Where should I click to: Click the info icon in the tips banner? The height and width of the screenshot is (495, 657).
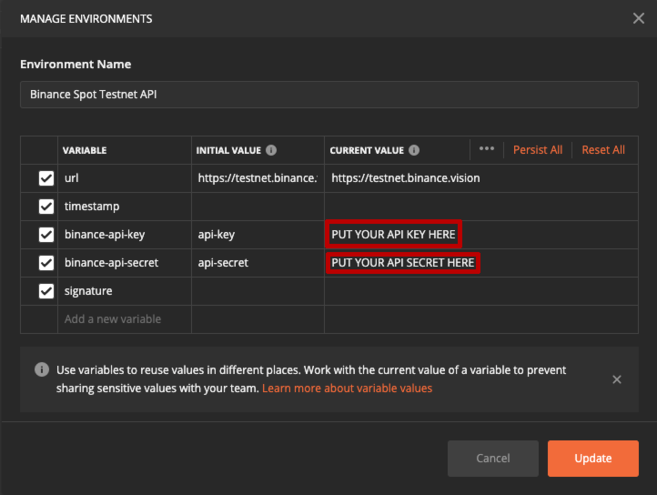click(41, 369)
